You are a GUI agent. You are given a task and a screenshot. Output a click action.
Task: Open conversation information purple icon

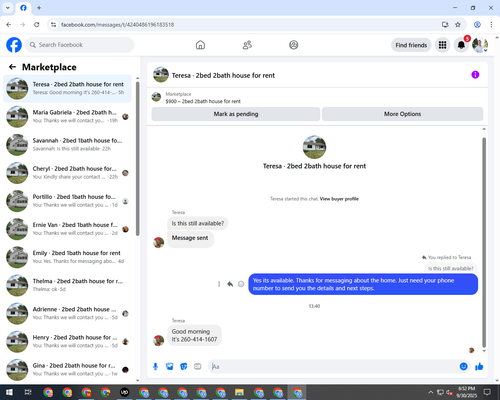[475, 75]
